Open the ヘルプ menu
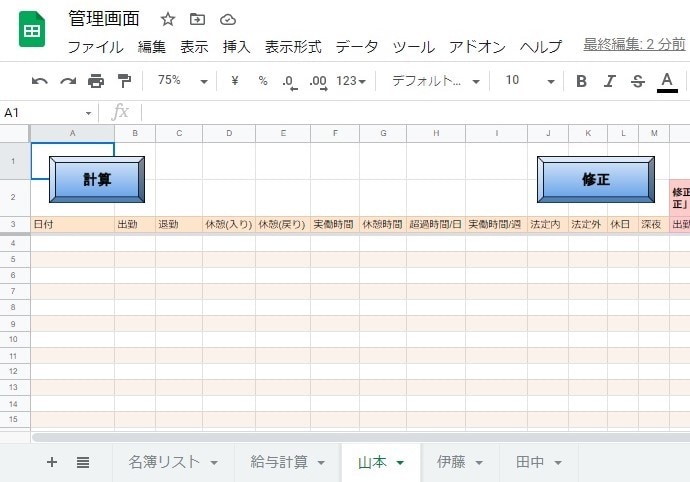690x482 pixels. (x=541, y=47)
